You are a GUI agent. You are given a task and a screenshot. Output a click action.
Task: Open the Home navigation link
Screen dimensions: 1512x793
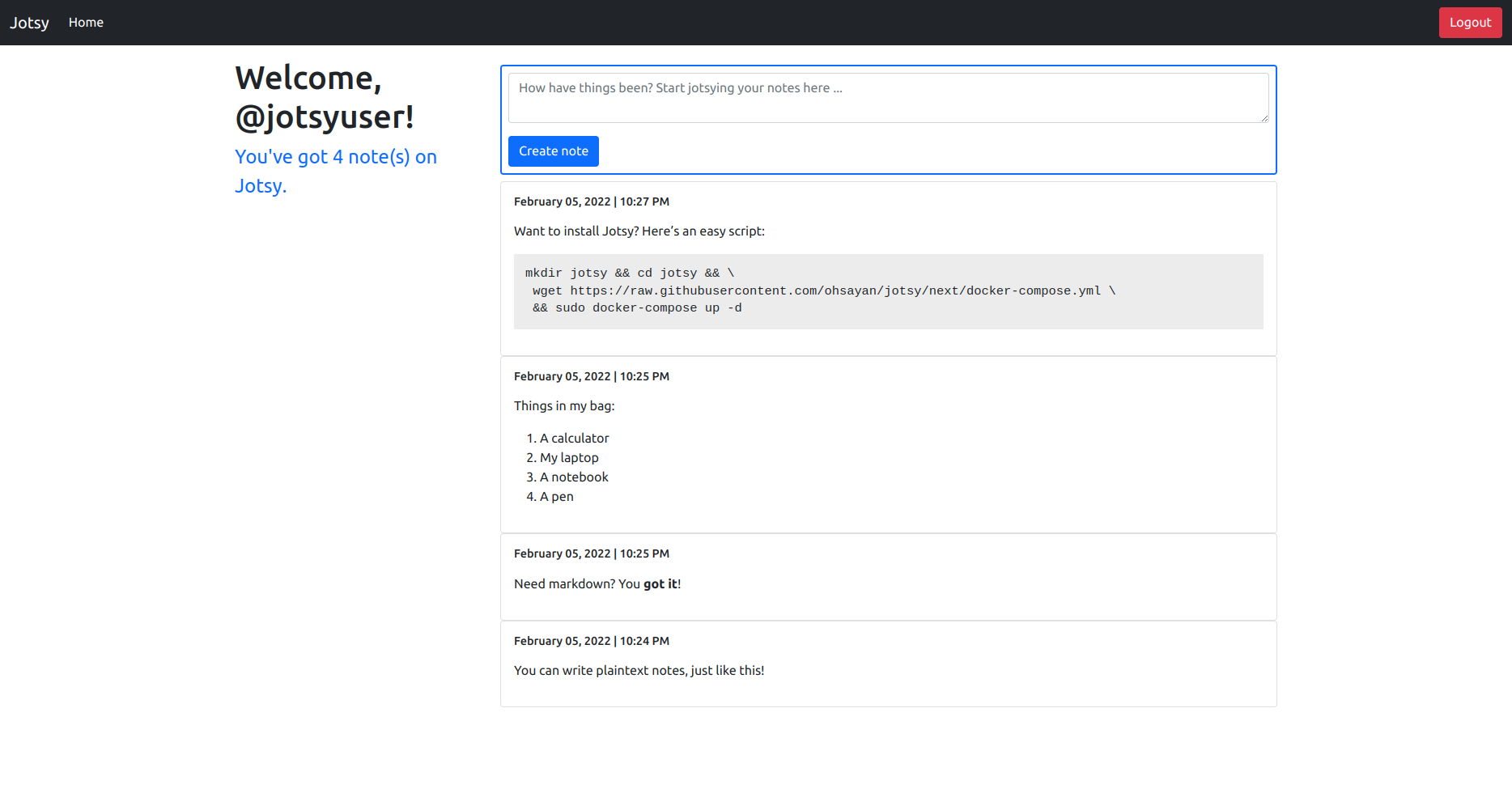[x=86, y=23]
